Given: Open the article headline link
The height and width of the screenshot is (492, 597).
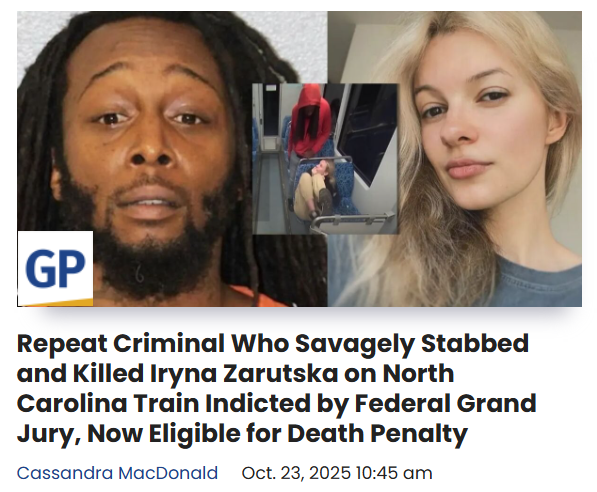Looking at the screenshot, I should 276,388.
